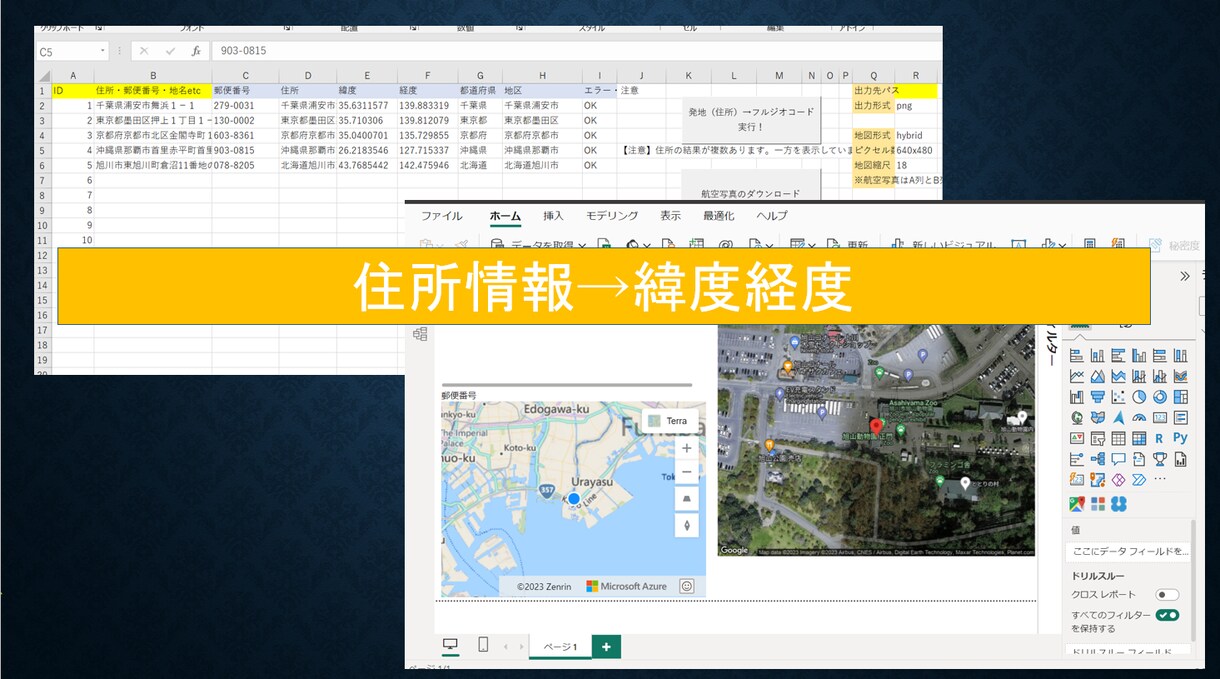Choose the R script visual icon

tap(1160, 438)
